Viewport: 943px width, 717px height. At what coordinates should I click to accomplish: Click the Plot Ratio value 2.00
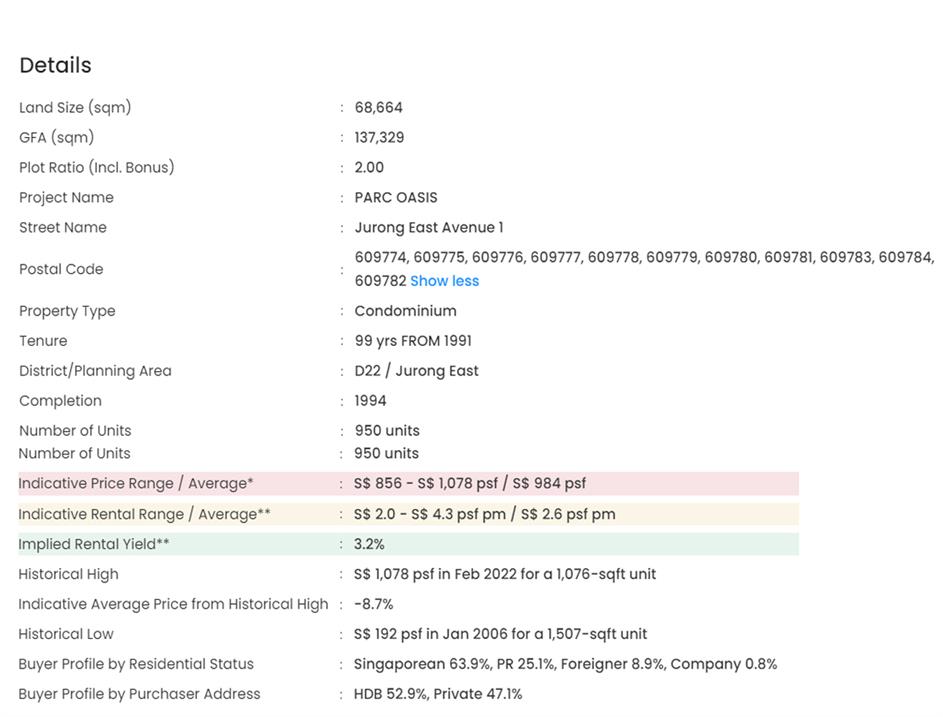(369, 168)
